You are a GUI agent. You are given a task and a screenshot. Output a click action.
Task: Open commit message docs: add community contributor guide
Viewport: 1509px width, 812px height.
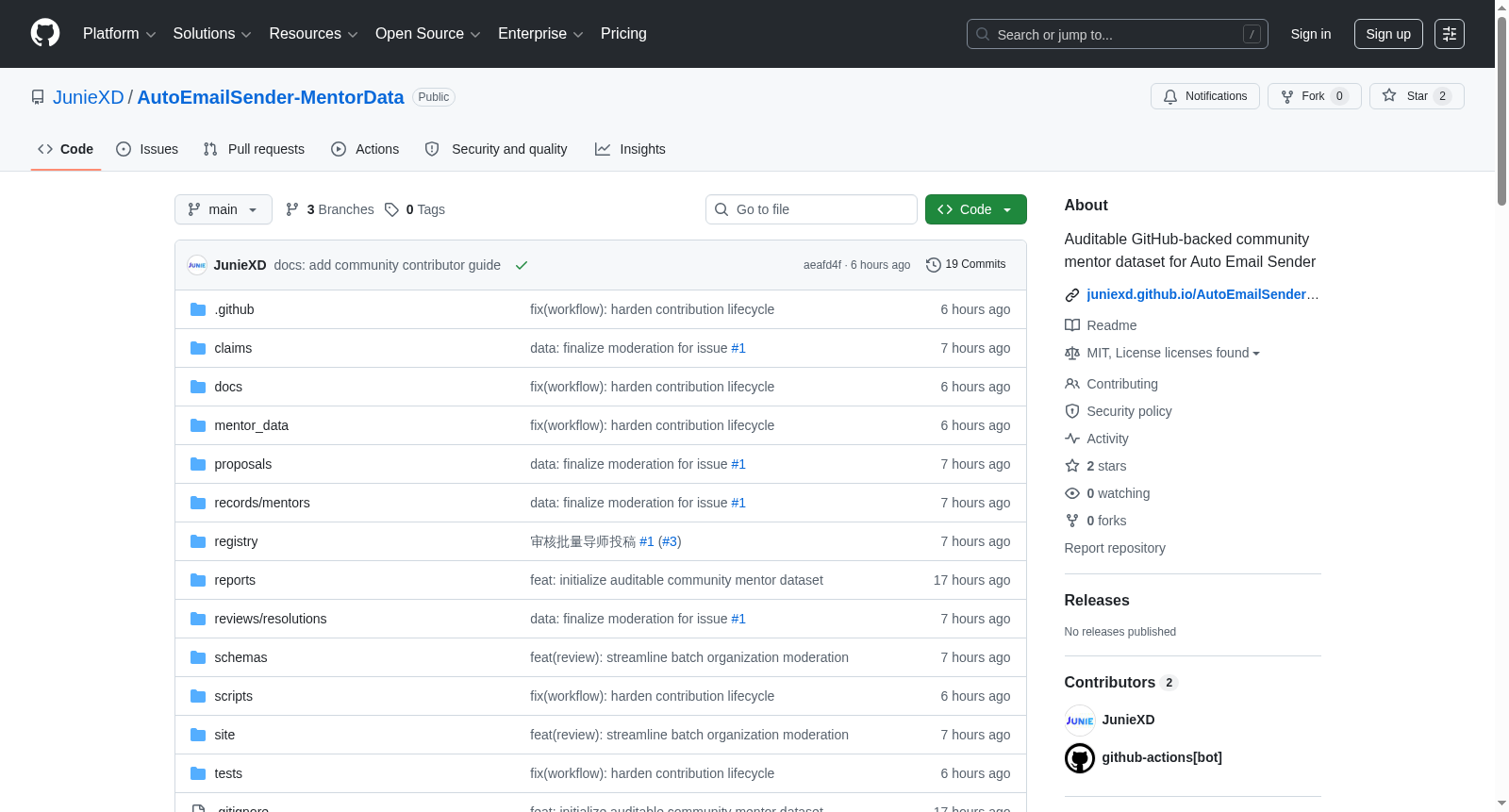click(388, 265)
